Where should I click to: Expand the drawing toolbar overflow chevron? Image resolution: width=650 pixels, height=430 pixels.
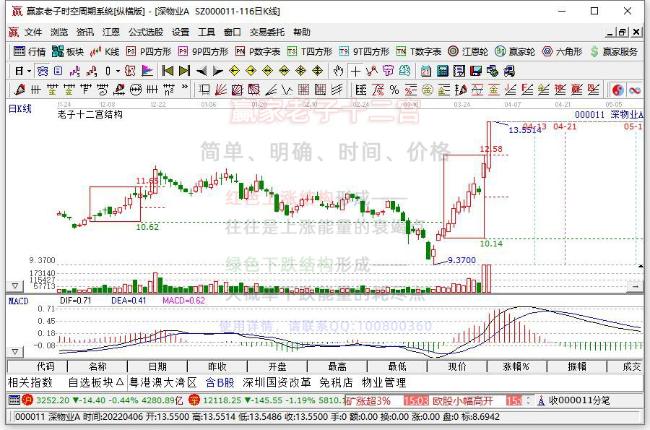[185, 87]
